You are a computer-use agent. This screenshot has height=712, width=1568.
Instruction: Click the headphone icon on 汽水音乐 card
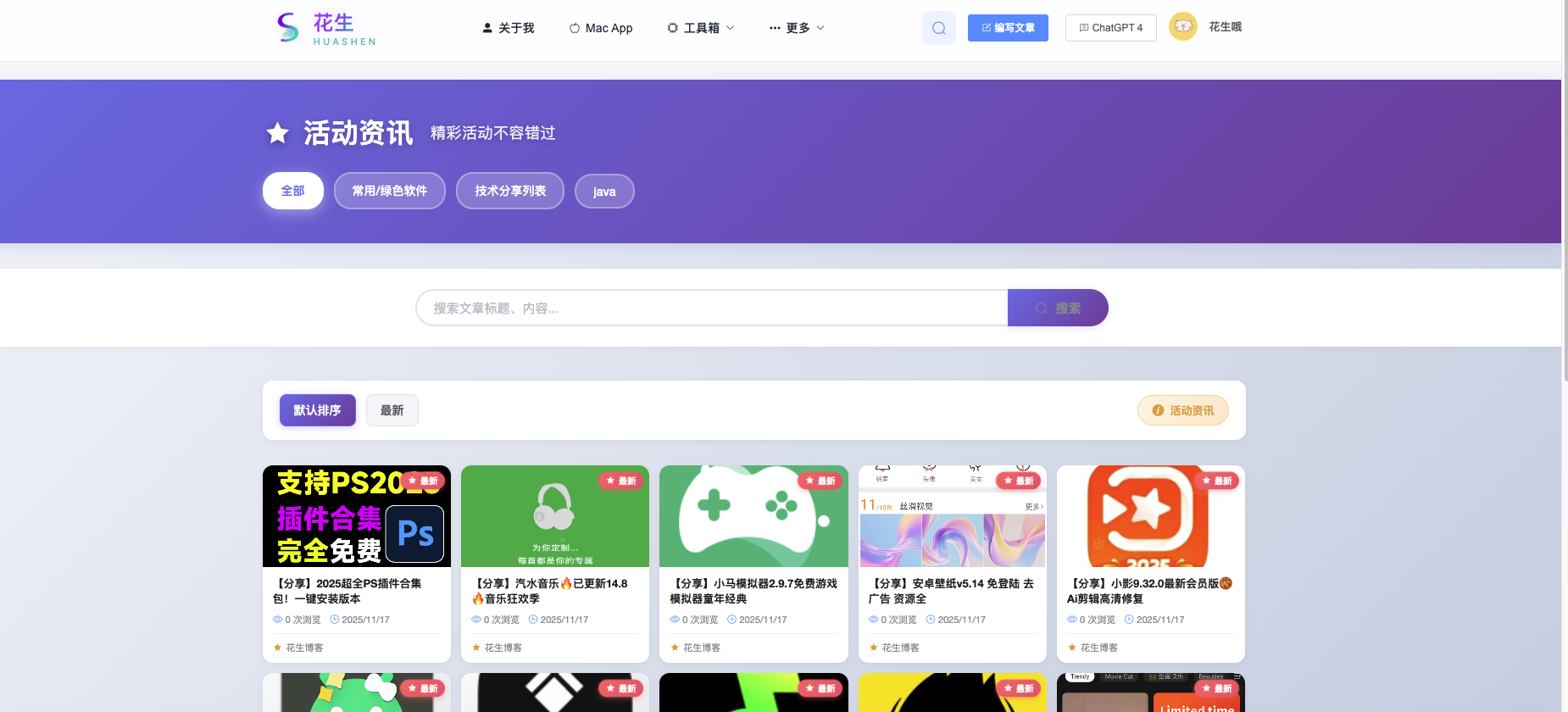click(x=554, y=507)
